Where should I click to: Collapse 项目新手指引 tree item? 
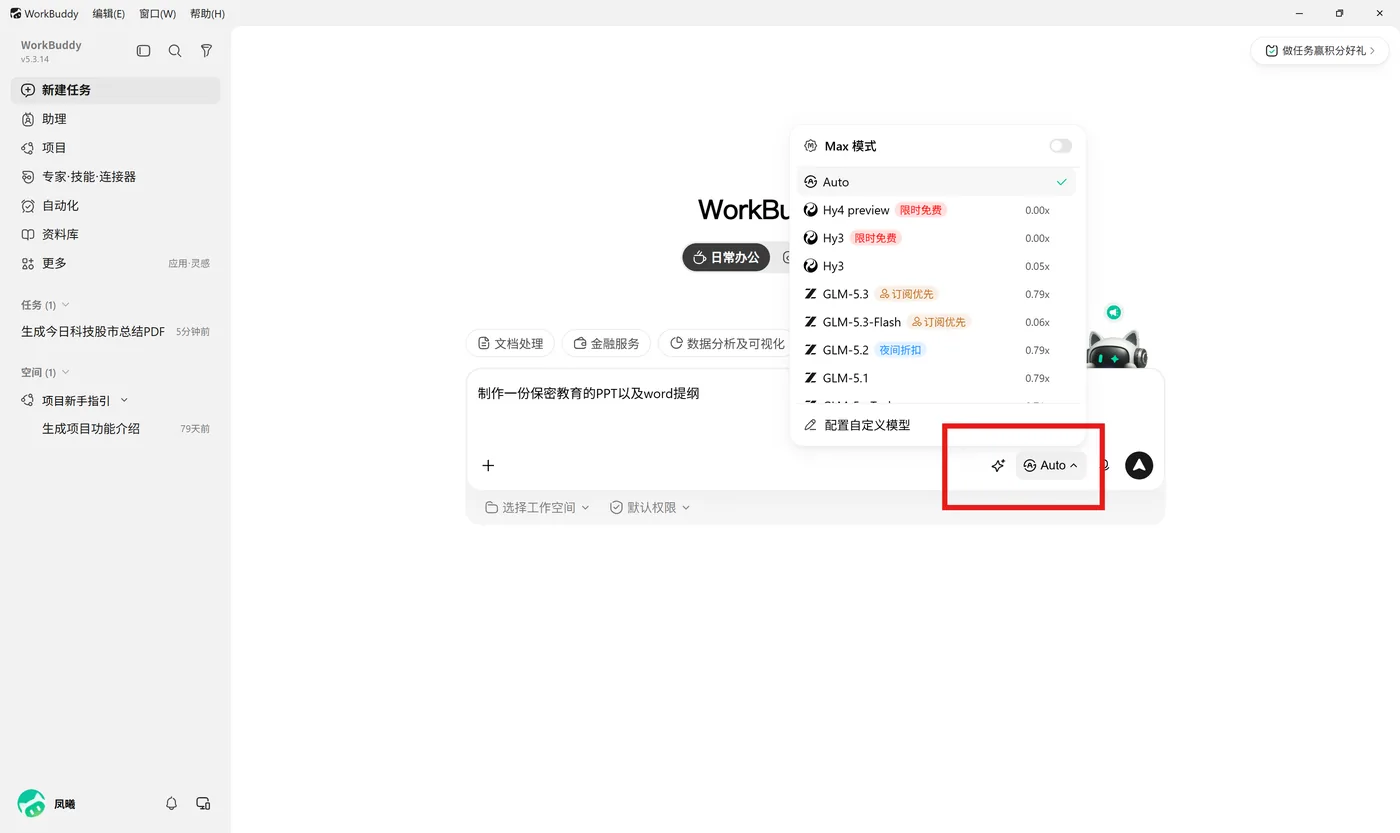[124, 400]
